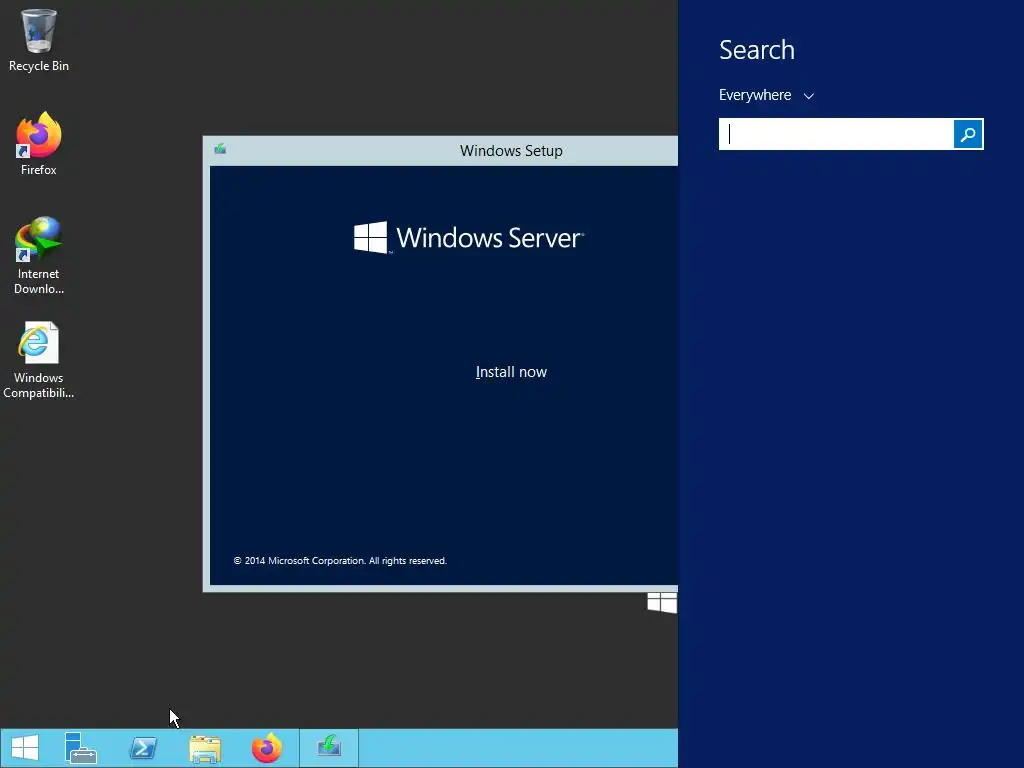Image resolution: width=1024 pixels, height=768 pixels.
Task: Open the Start button on taskbar
Action: point(25,748)
